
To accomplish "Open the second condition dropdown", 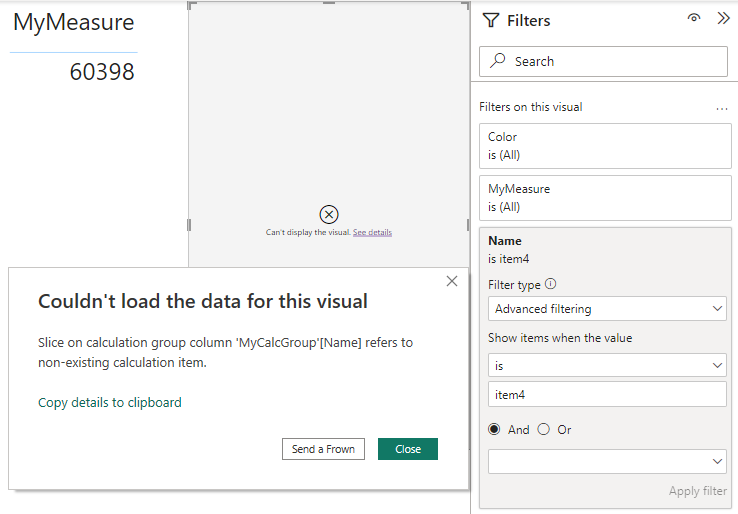I will tap(607, 461).
